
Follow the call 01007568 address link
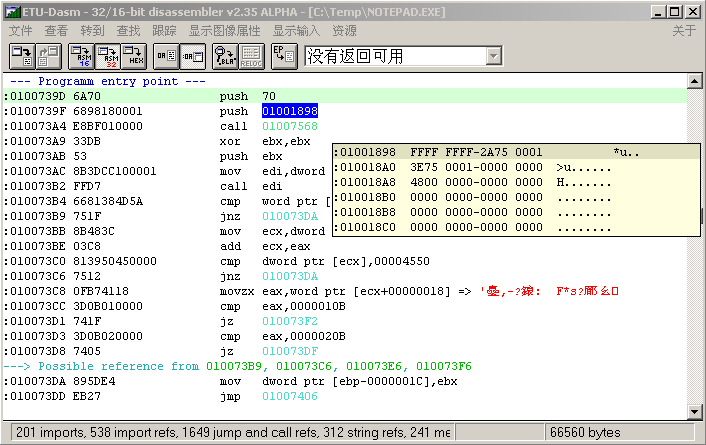tap(290, 127)
